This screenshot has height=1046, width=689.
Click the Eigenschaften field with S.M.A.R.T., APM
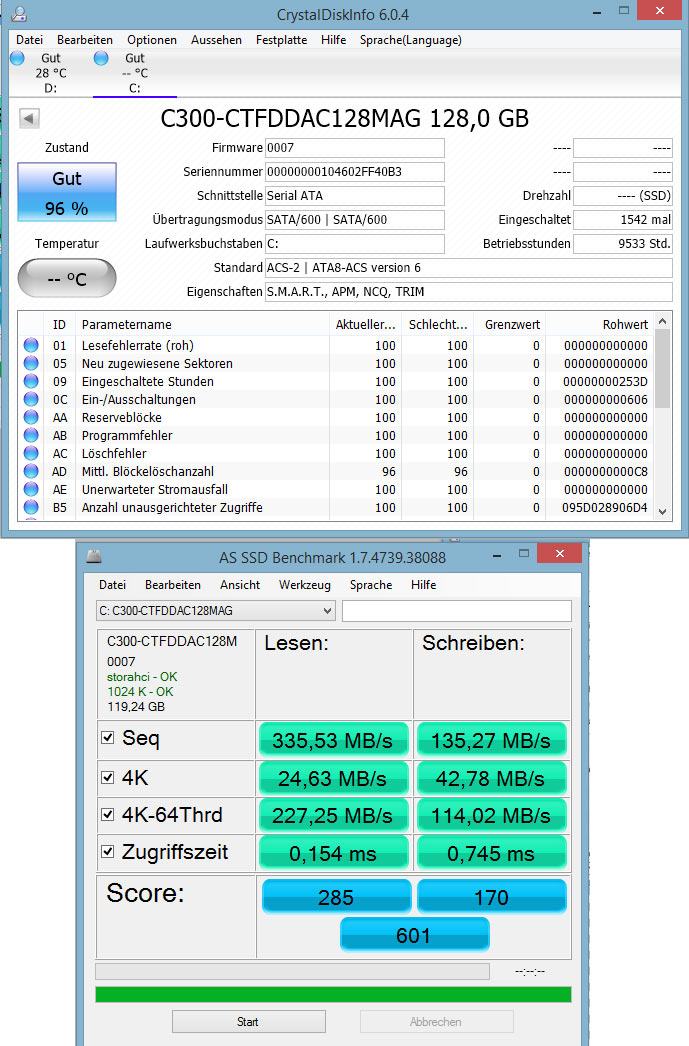[469, 292]
